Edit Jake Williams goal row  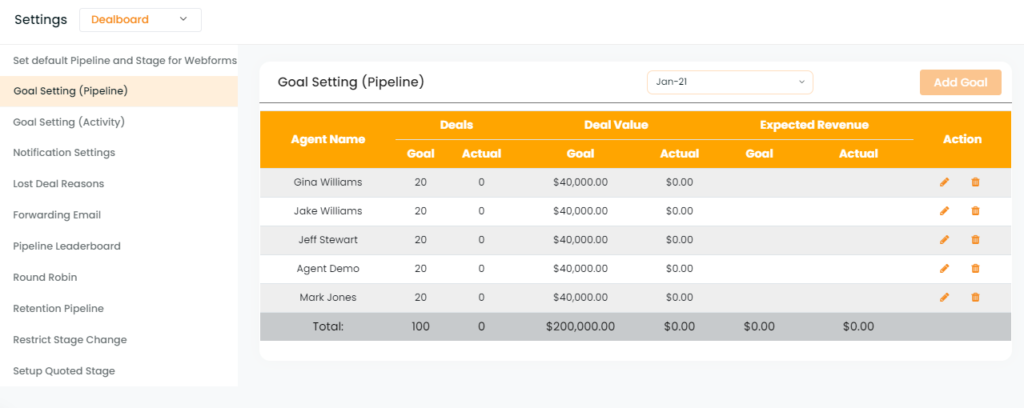pos(944,211)
